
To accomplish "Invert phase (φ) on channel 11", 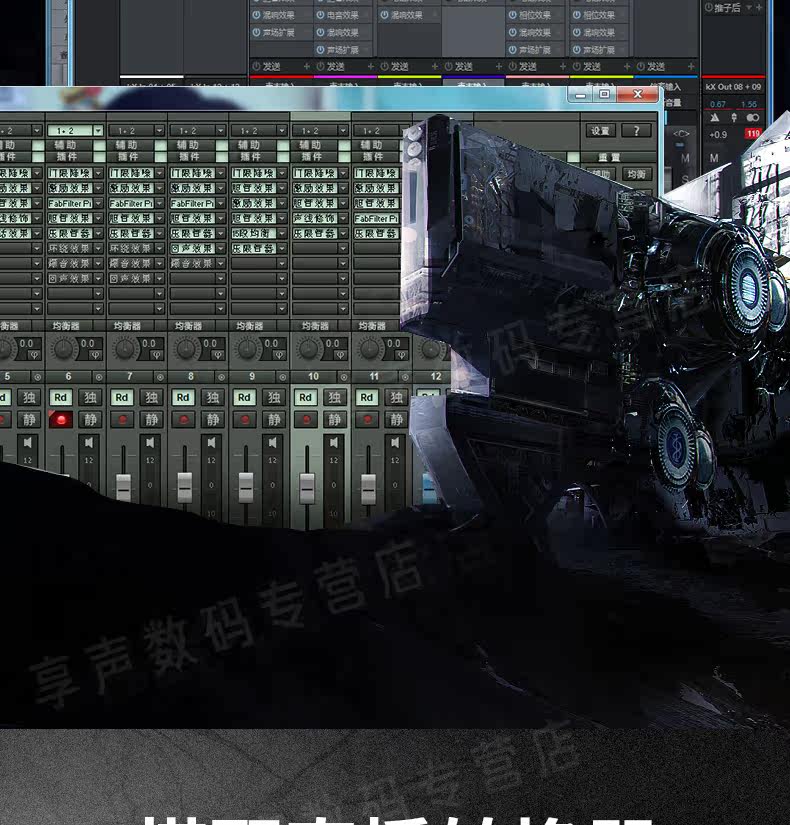I will click(402, 355).
